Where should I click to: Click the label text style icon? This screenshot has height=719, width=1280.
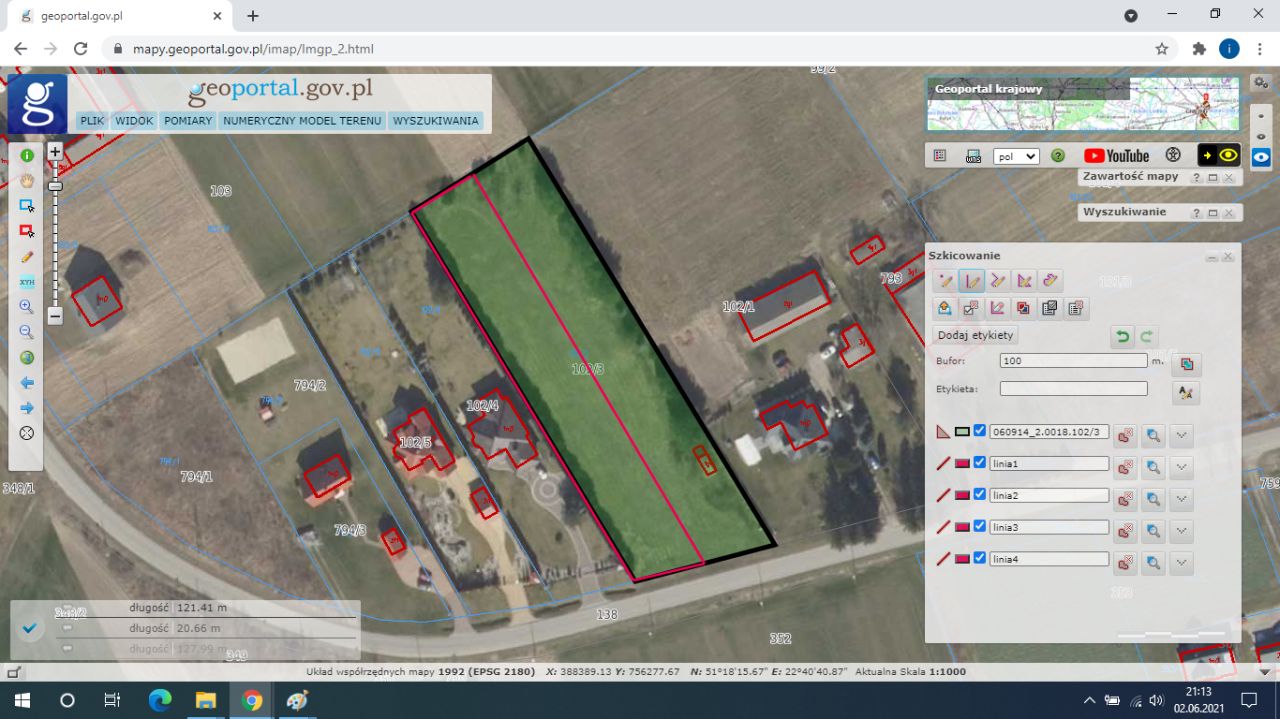pyautogui.click(x=1187, y=393)
